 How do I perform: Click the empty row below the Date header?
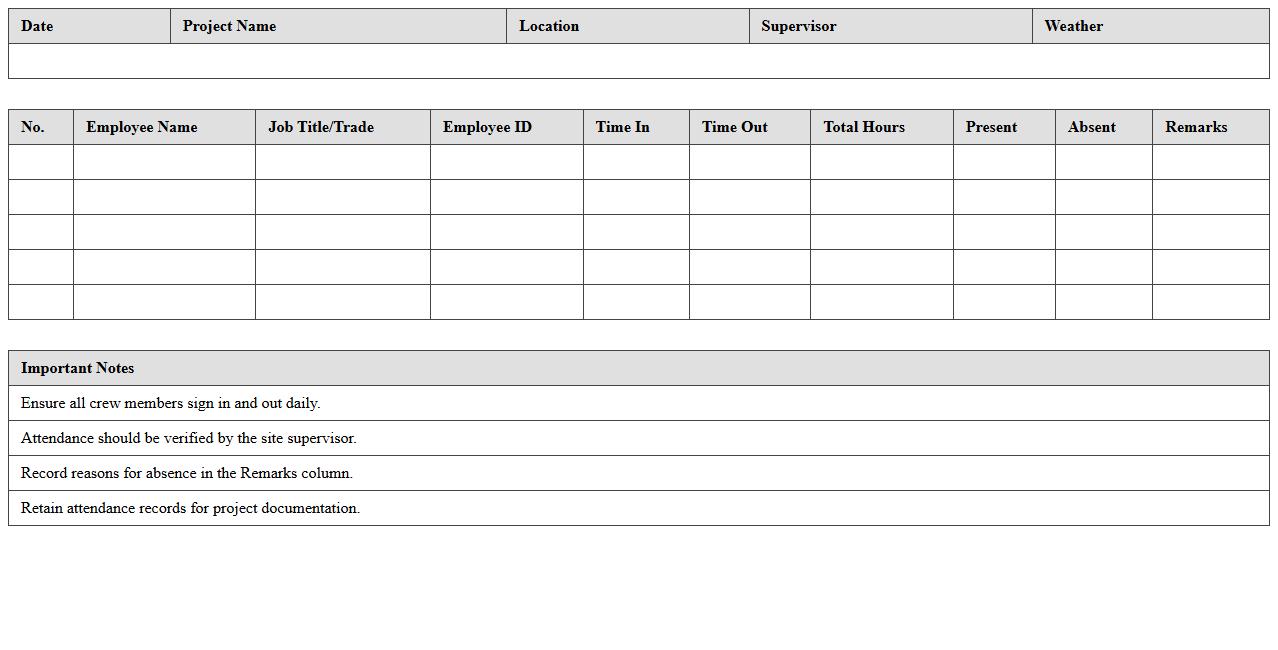[x=638, y=61]
